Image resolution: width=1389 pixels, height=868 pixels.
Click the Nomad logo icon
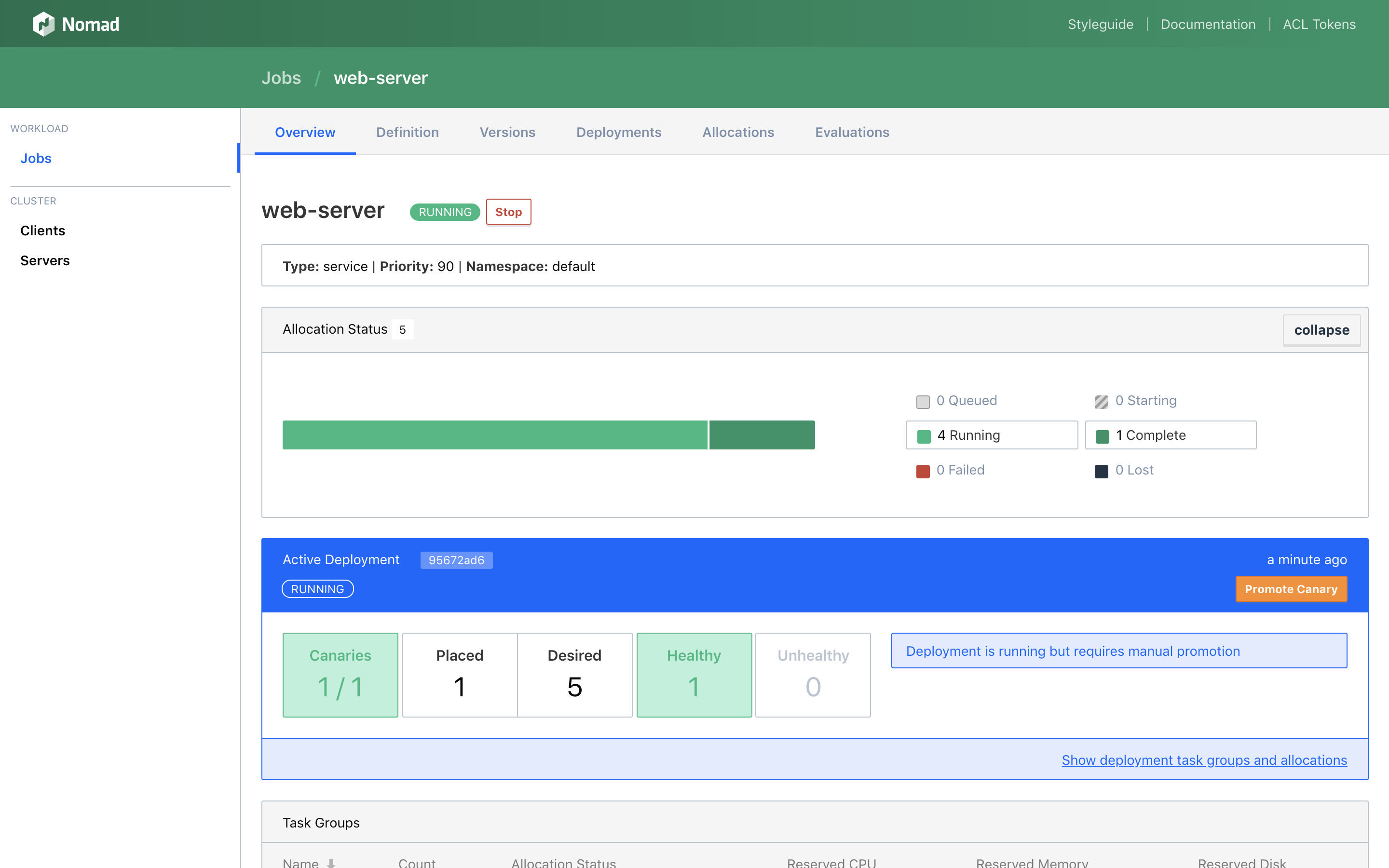point(43,24)
